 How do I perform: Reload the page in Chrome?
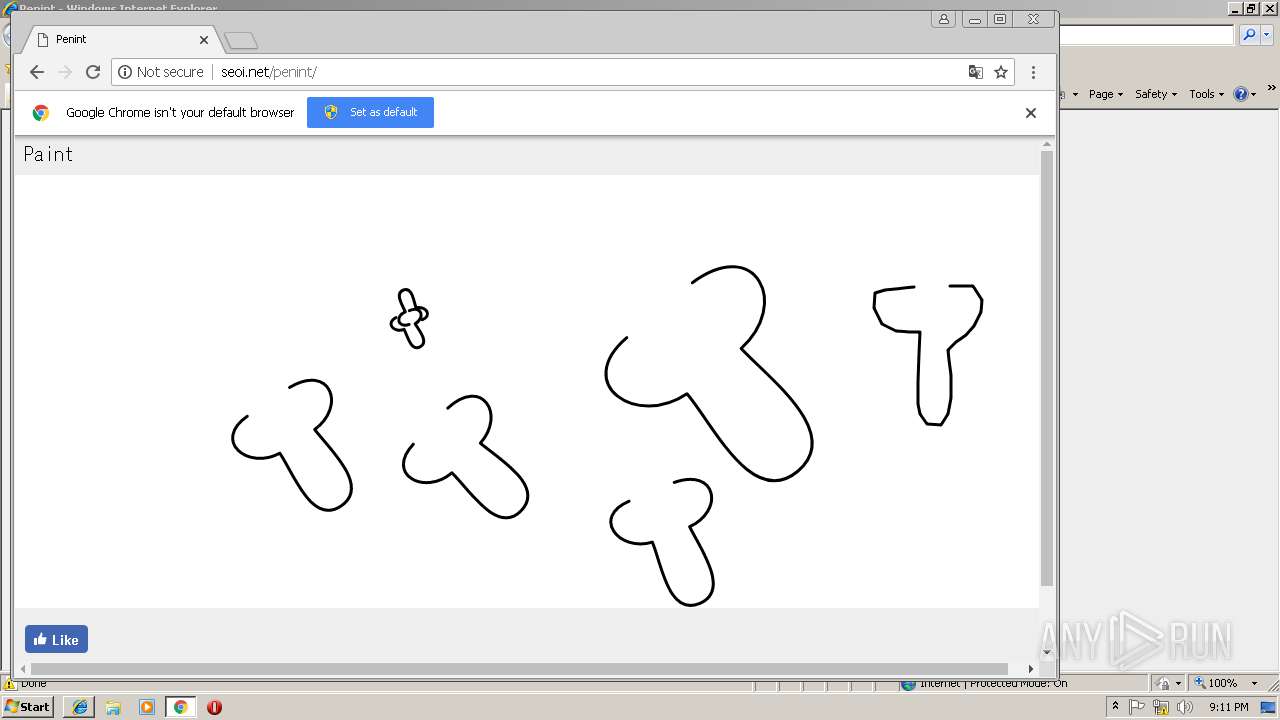[93, 72]
